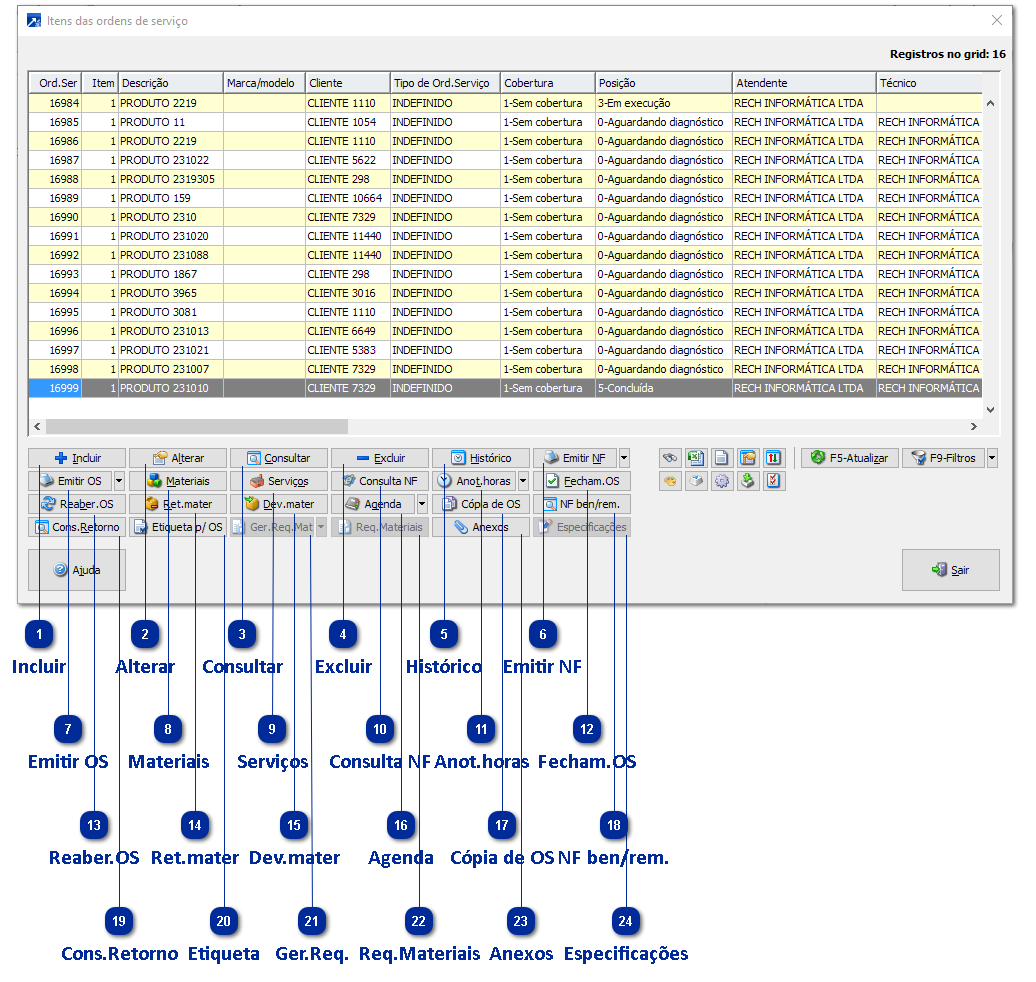This screenshot has height=982, width=1036.
Task: Click the Sair exit button
Action: tap(950, 570)
